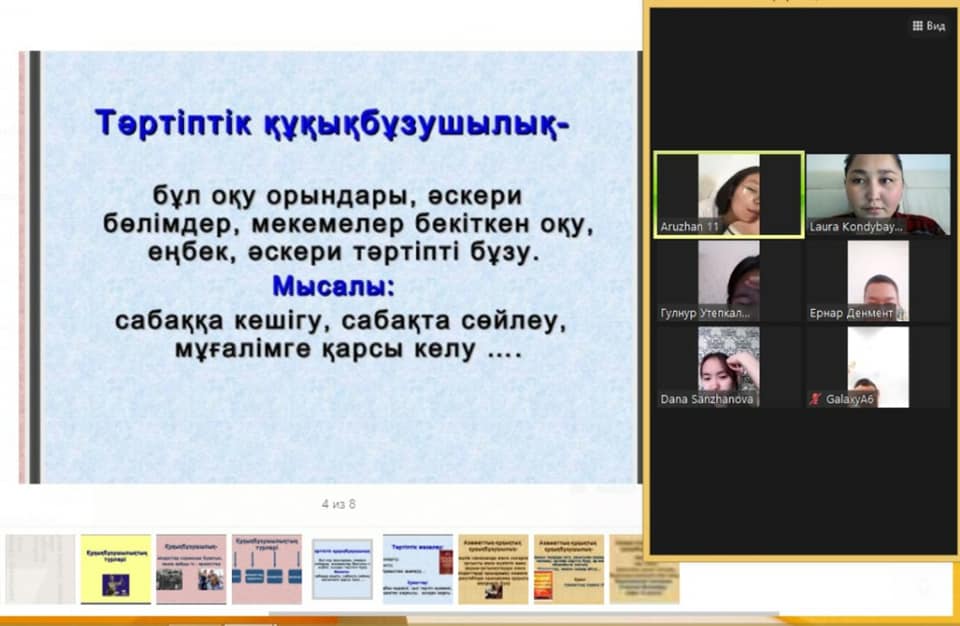The image size is (960, 626).
Task: Select the GalaxyA6 participant video tile
Action: point(878,367)
